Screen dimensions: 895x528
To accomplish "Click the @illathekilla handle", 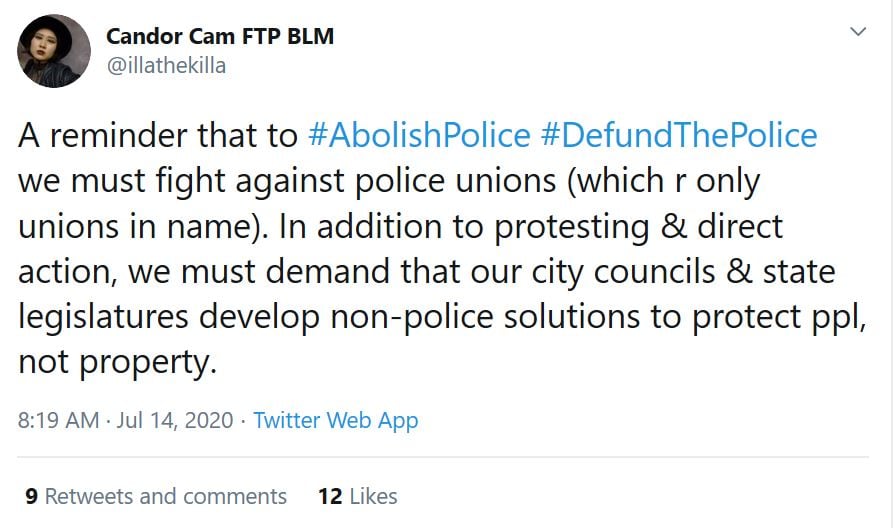I will 166,65.
